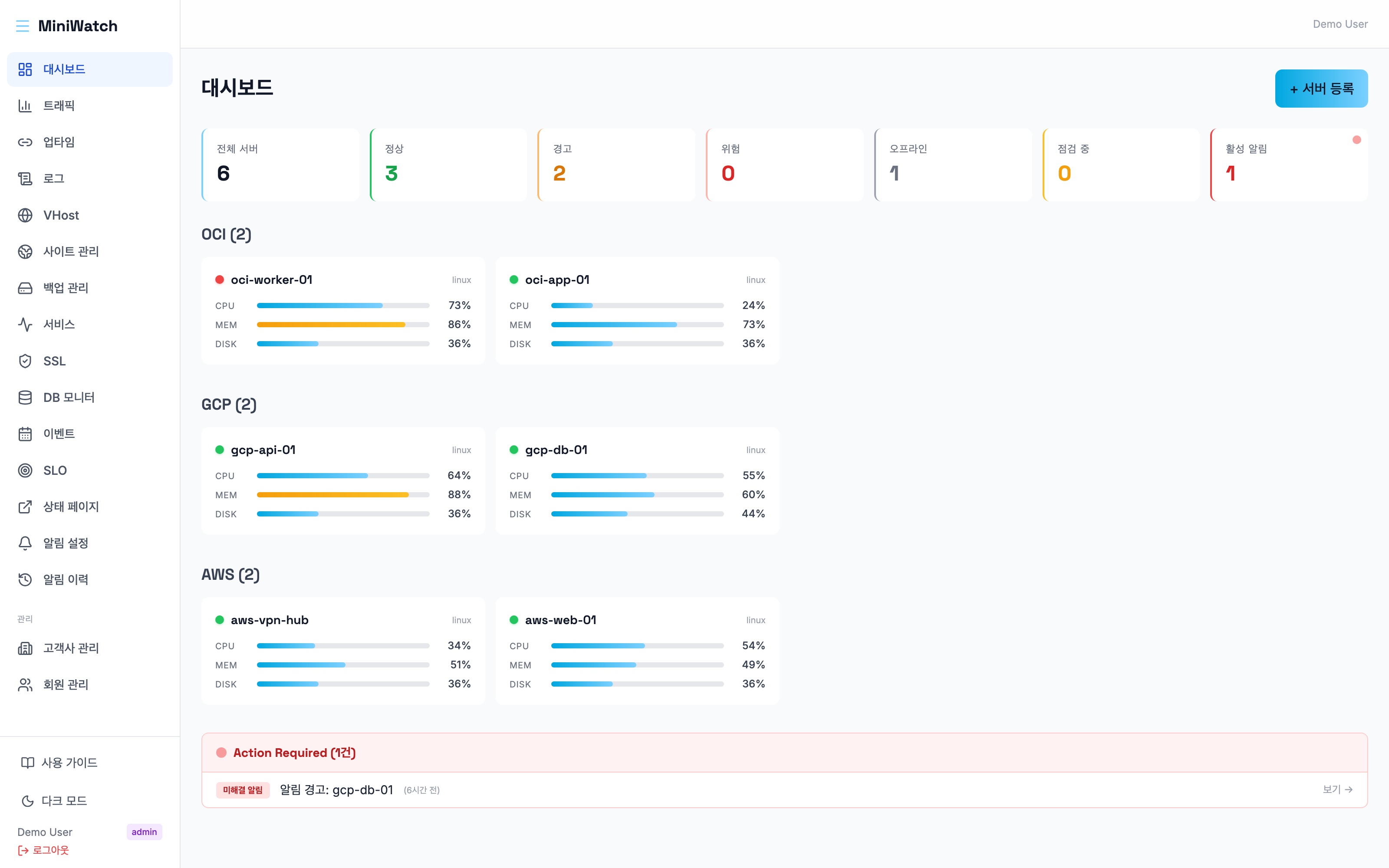
Task: Open the 활성 알림 summary card
Action: click(1289, 165)
